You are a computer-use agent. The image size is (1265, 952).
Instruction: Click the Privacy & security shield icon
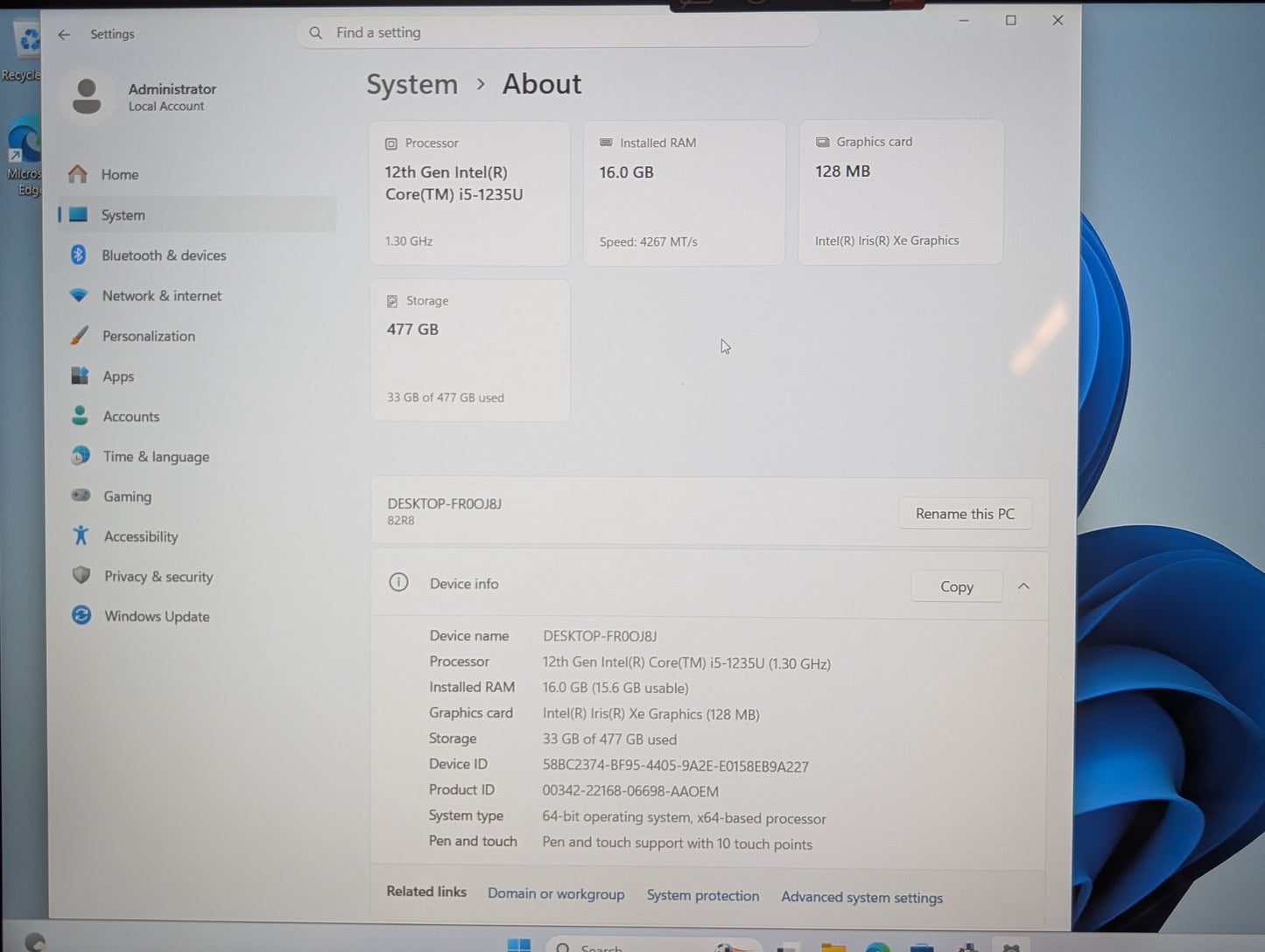(81, 575)
